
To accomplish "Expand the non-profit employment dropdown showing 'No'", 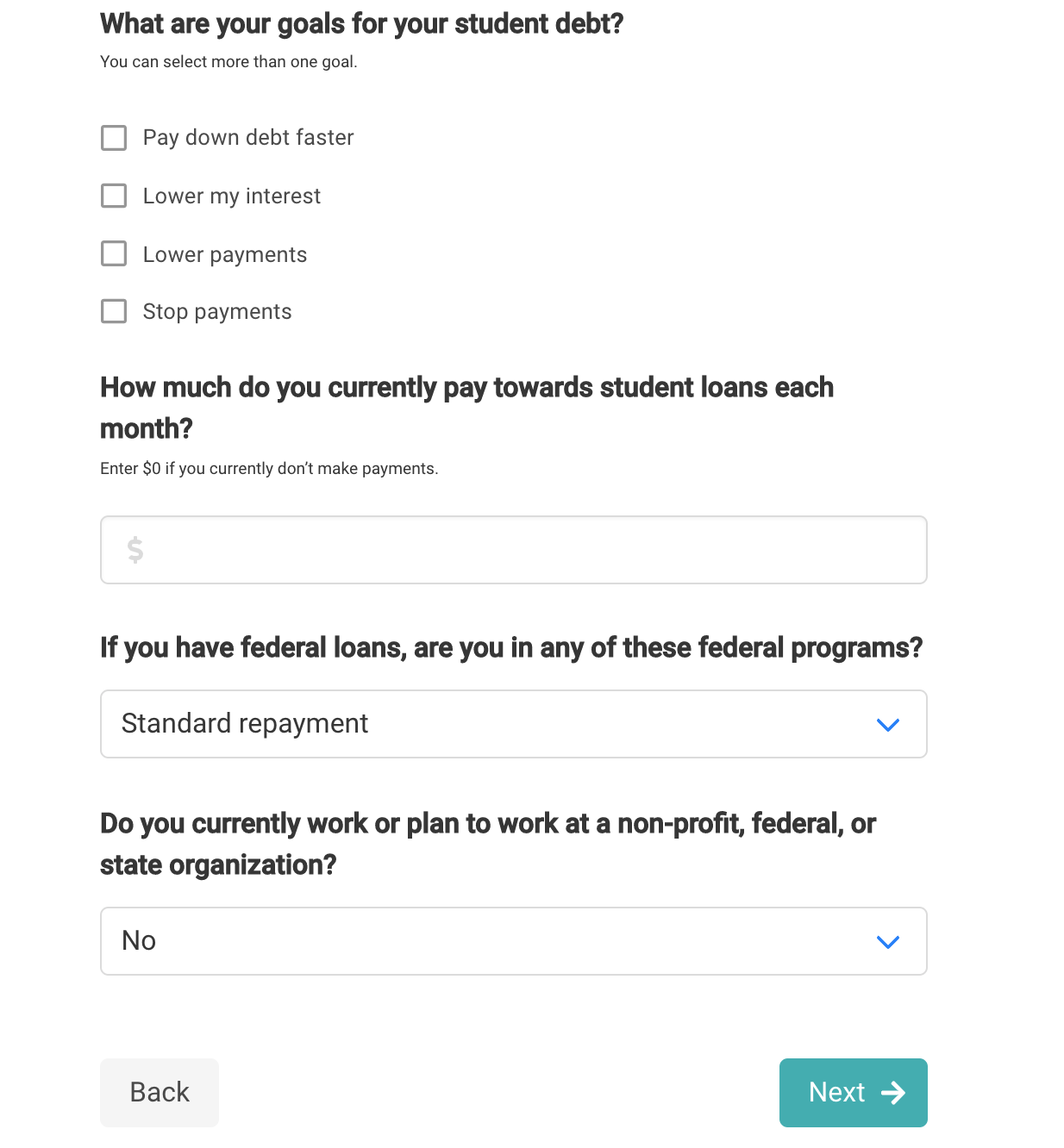I will 513,941.
